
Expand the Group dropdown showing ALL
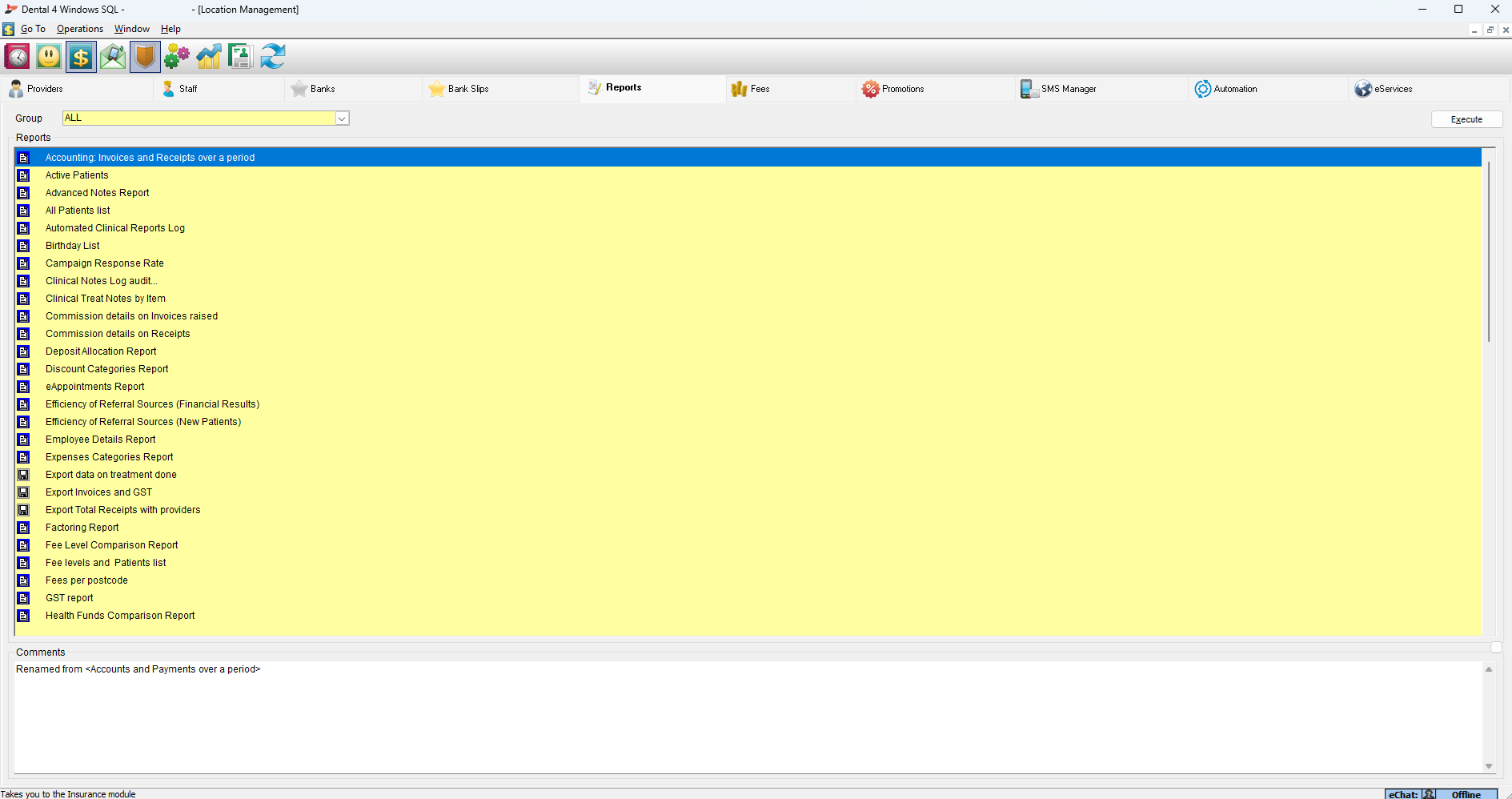[x=342, y=118]
